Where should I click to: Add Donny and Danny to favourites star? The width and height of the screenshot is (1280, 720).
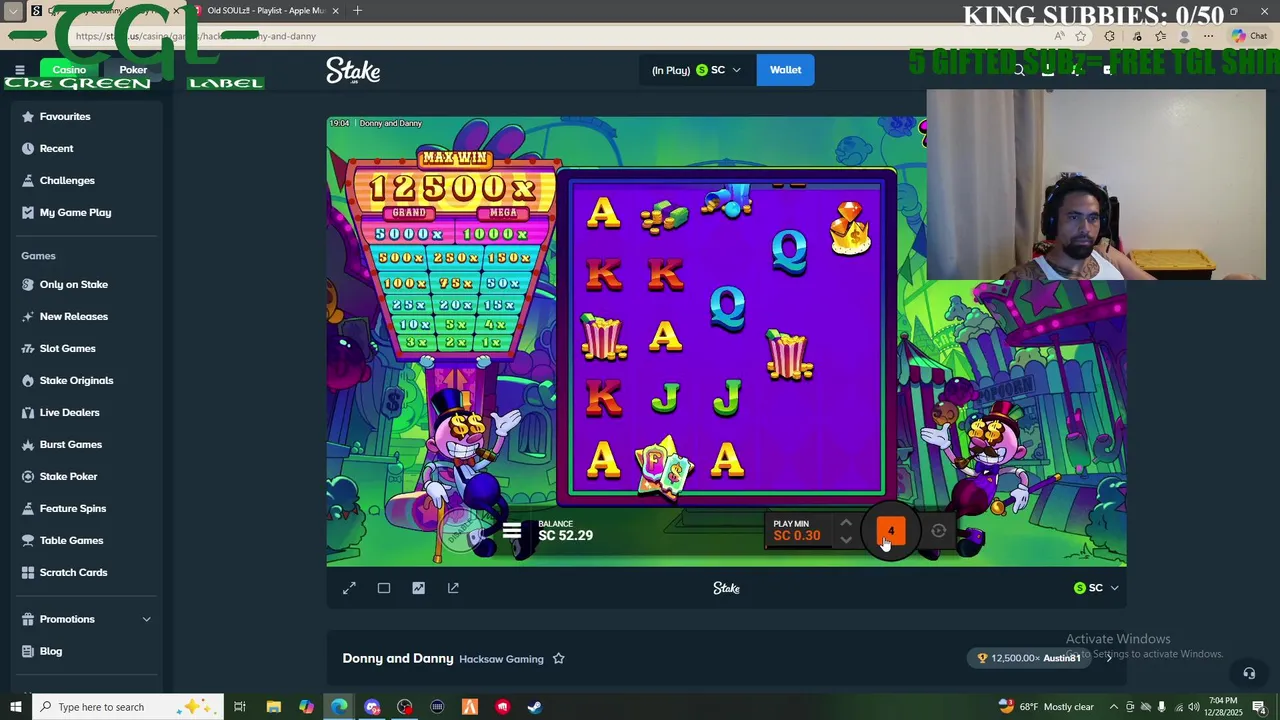[559, 658]
